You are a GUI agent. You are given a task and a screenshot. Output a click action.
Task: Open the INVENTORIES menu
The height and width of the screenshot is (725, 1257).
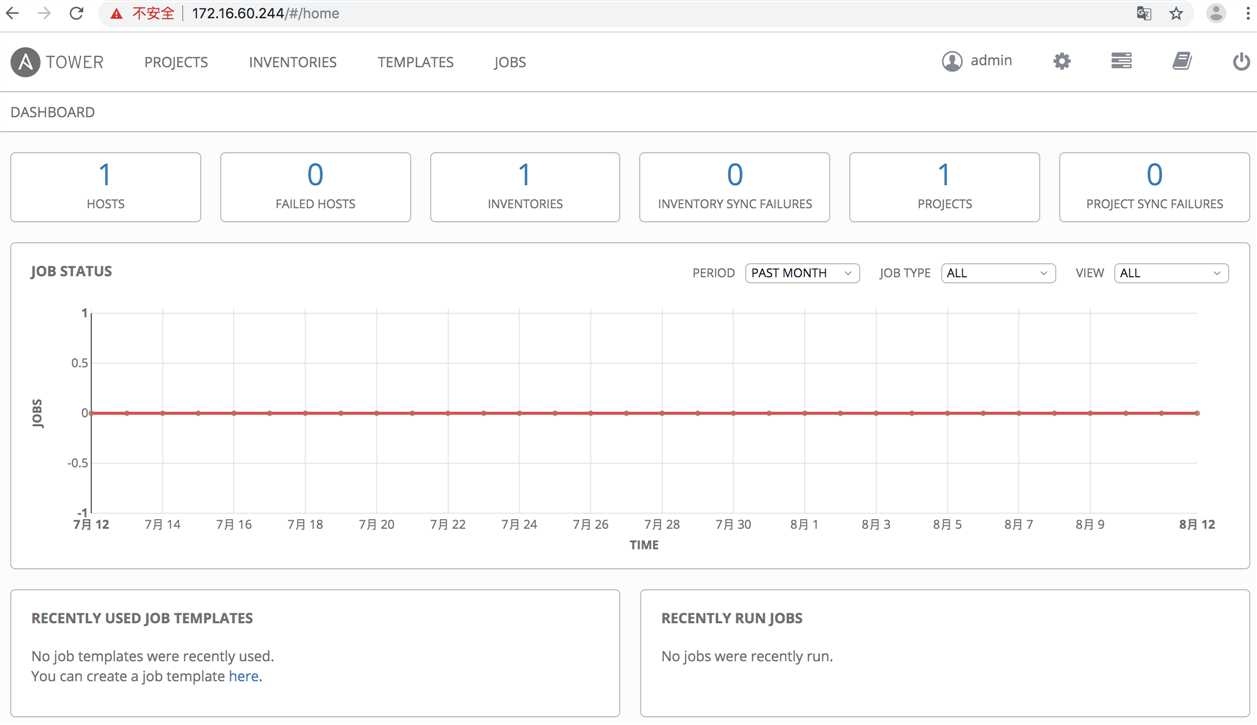[x=293, y=62]
